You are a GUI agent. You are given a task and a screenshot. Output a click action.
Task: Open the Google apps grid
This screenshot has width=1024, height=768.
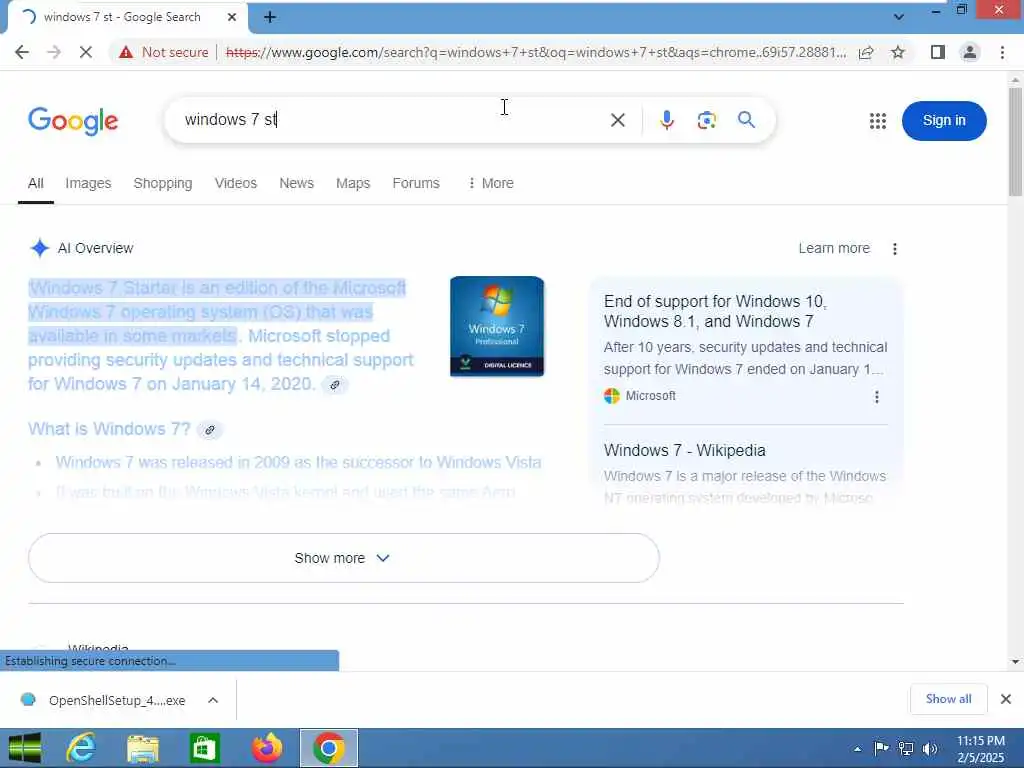click(878, 121)
